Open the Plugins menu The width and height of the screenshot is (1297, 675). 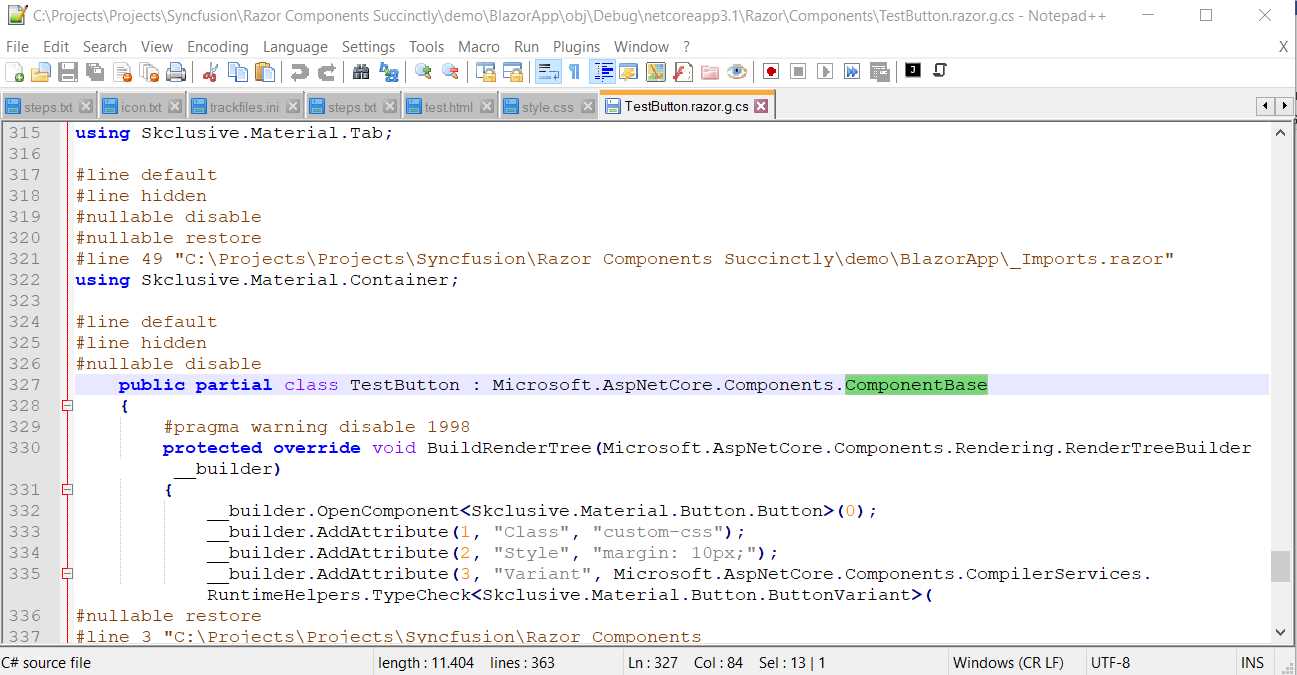(x=576, y=47)
